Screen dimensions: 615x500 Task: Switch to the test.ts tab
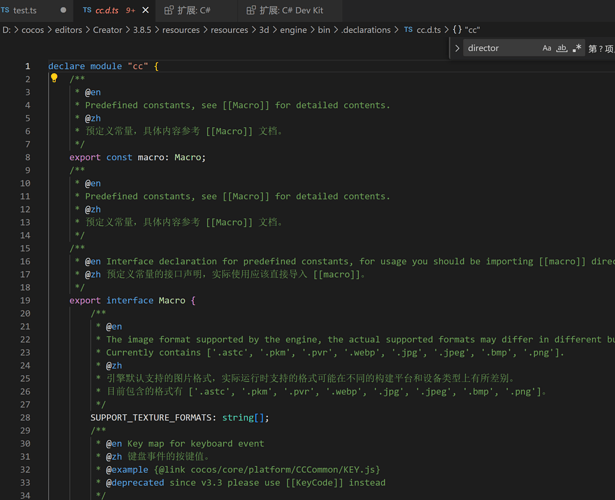[25, 10]
